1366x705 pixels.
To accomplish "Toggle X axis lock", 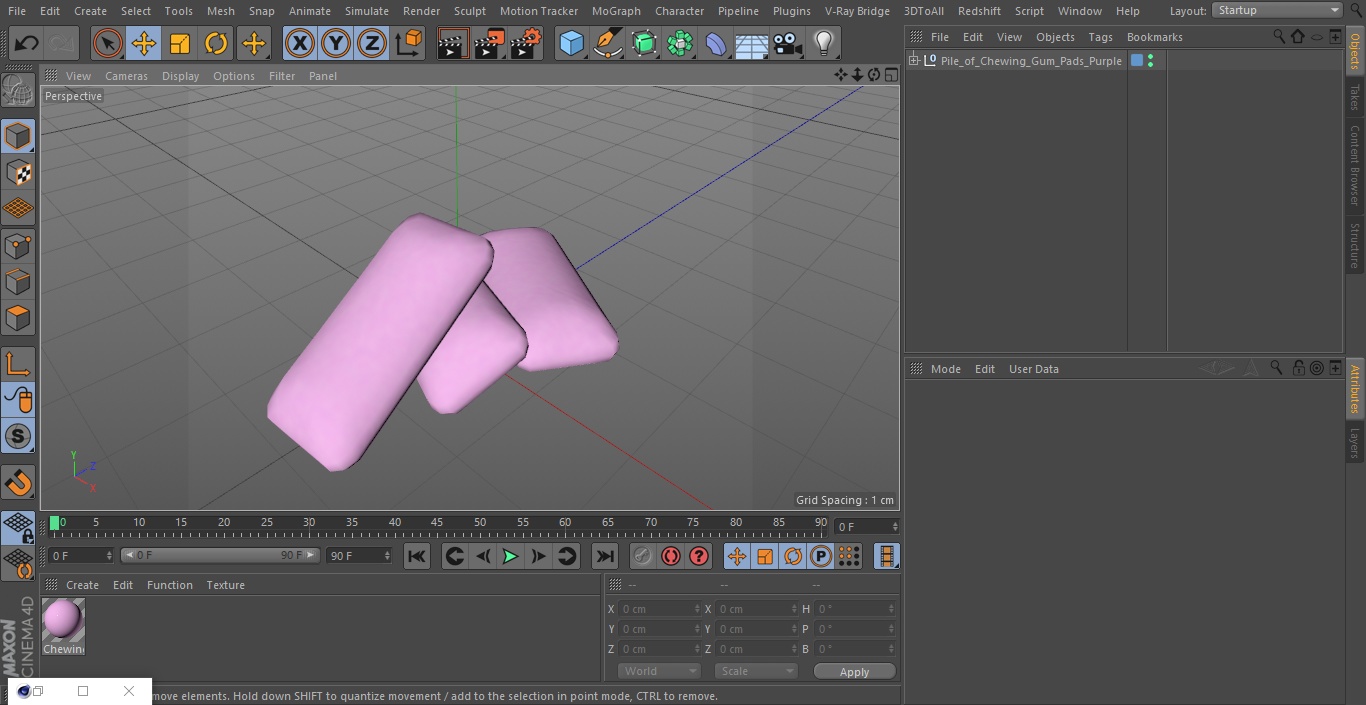I will [x=299, y=44].
